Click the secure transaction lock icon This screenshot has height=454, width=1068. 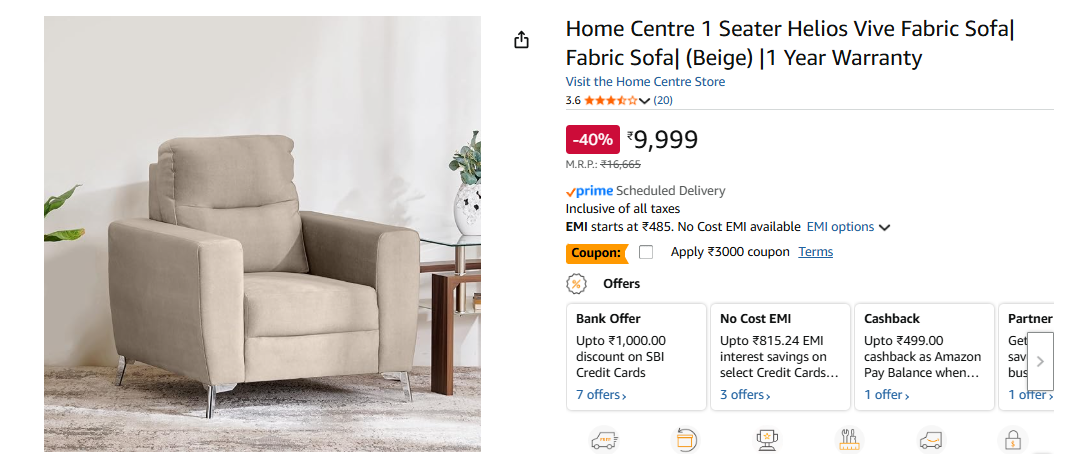pyautogui.click(x=1013, y=439)
